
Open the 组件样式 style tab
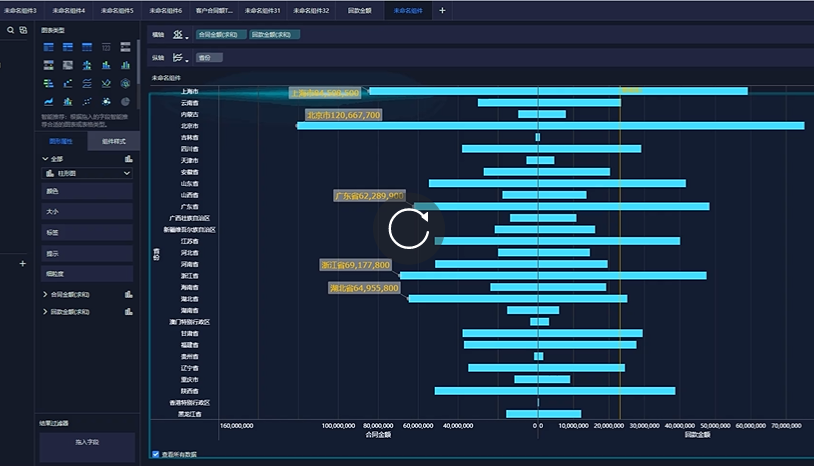114,141
